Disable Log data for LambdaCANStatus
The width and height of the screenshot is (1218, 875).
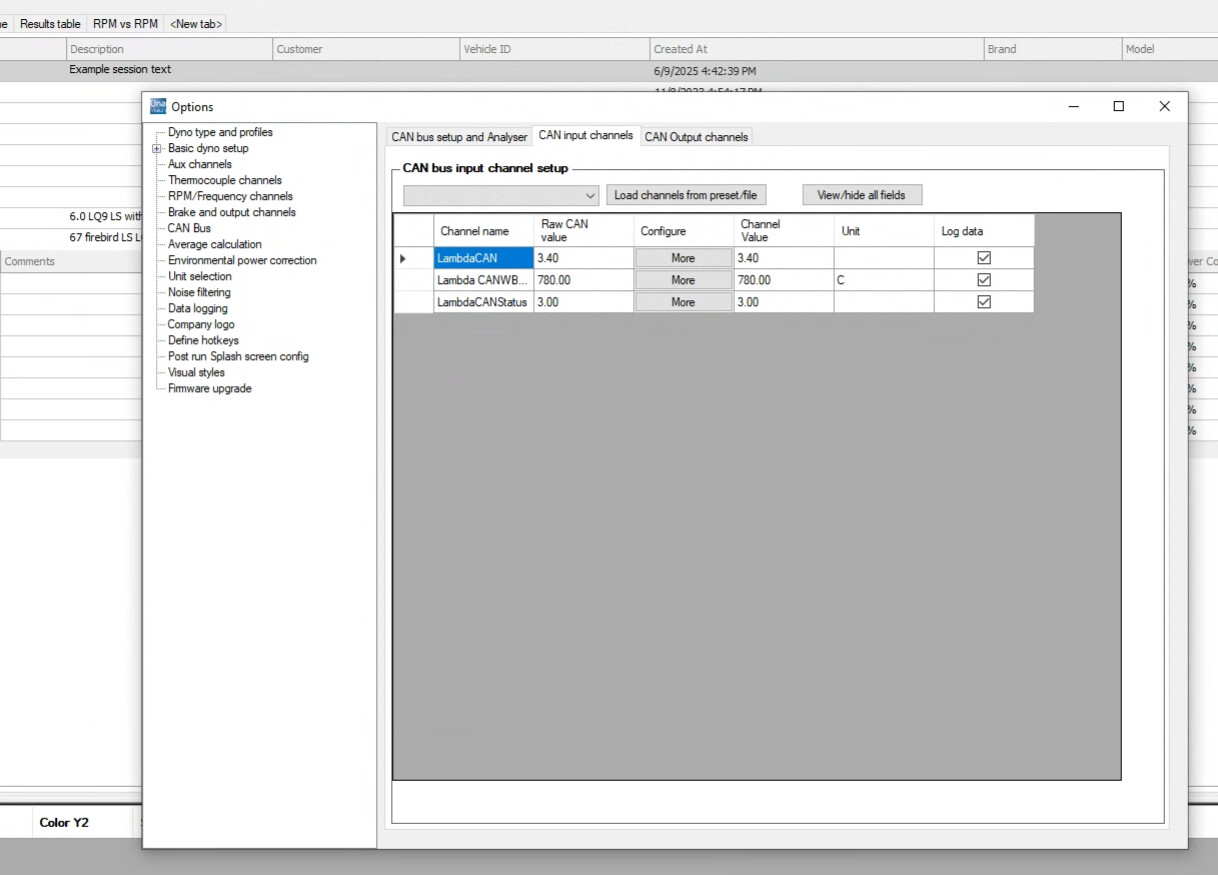pyautogui.click(x=983, y=302)
